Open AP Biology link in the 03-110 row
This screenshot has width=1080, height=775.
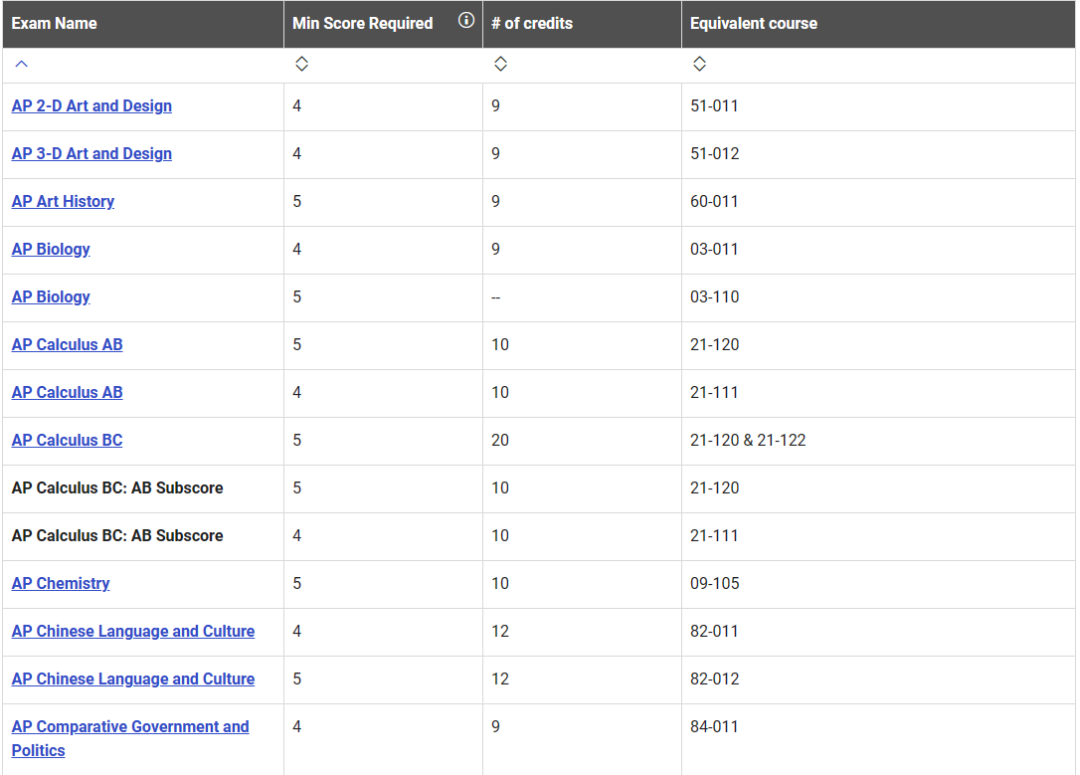coord(51,297)
